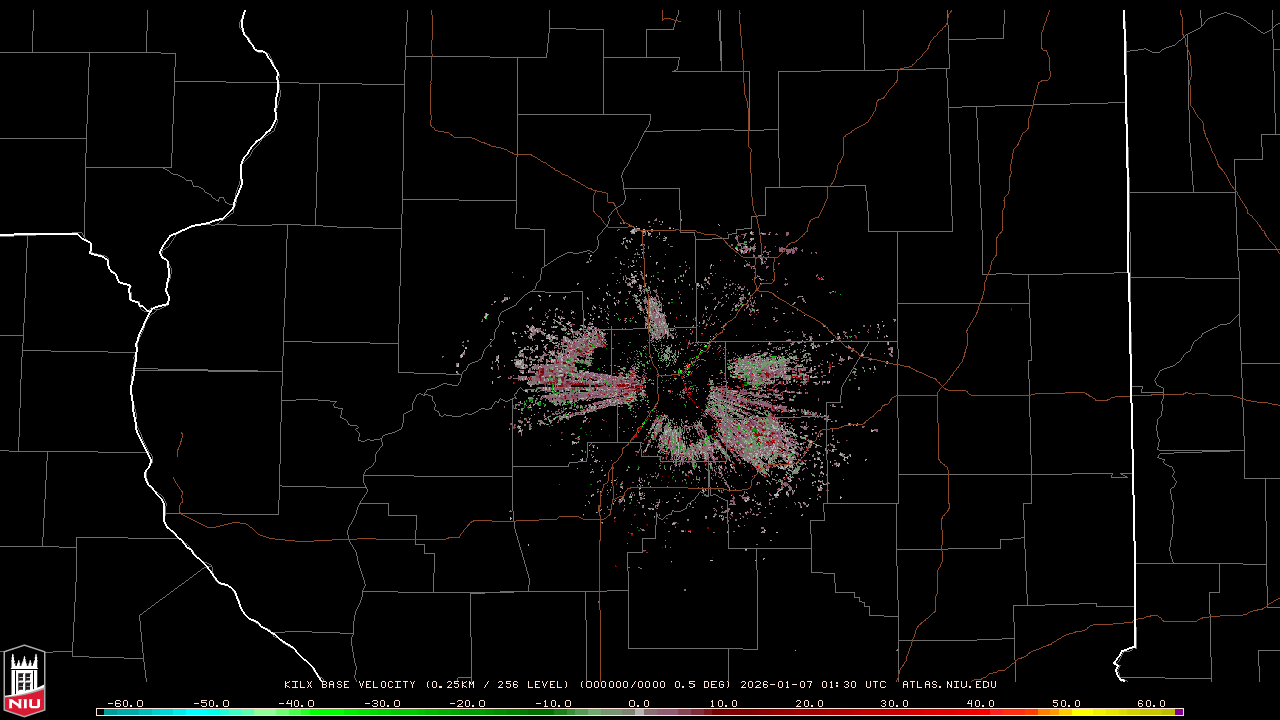Click the -30.0 green scale label
Viewport: 1280px width, 720px height.
(382, 703)
